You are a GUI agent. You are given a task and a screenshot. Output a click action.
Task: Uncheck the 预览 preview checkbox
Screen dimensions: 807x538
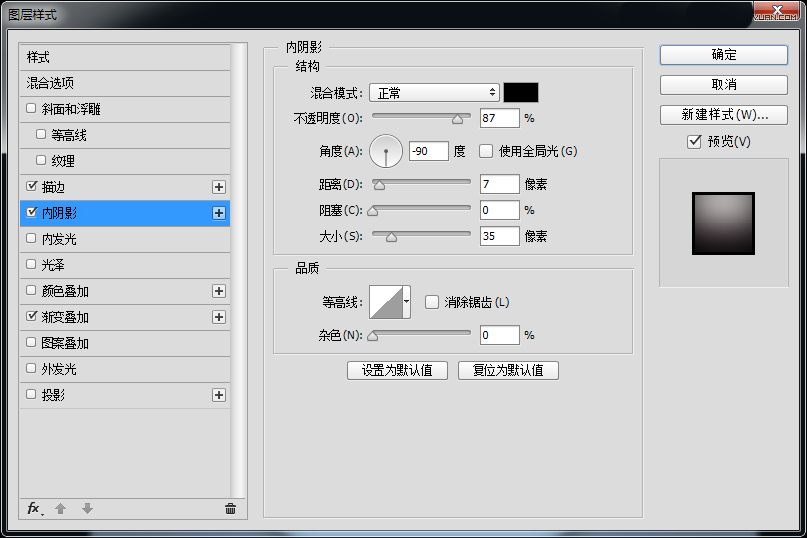coord(695,141)
